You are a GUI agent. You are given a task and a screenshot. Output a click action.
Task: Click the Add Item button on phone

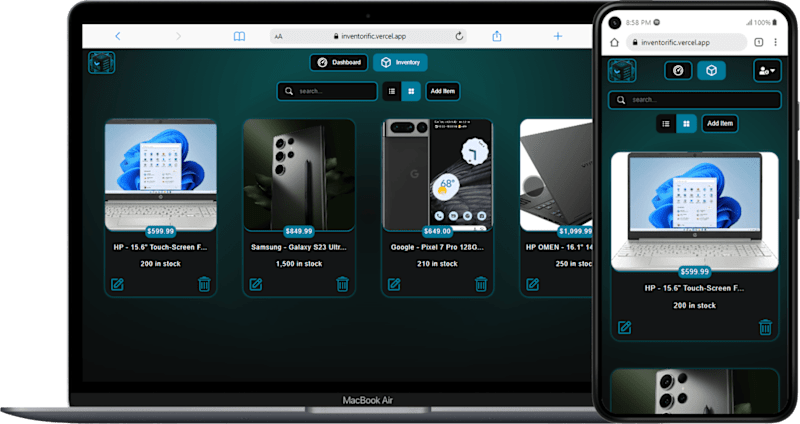[x=720, y=123]
